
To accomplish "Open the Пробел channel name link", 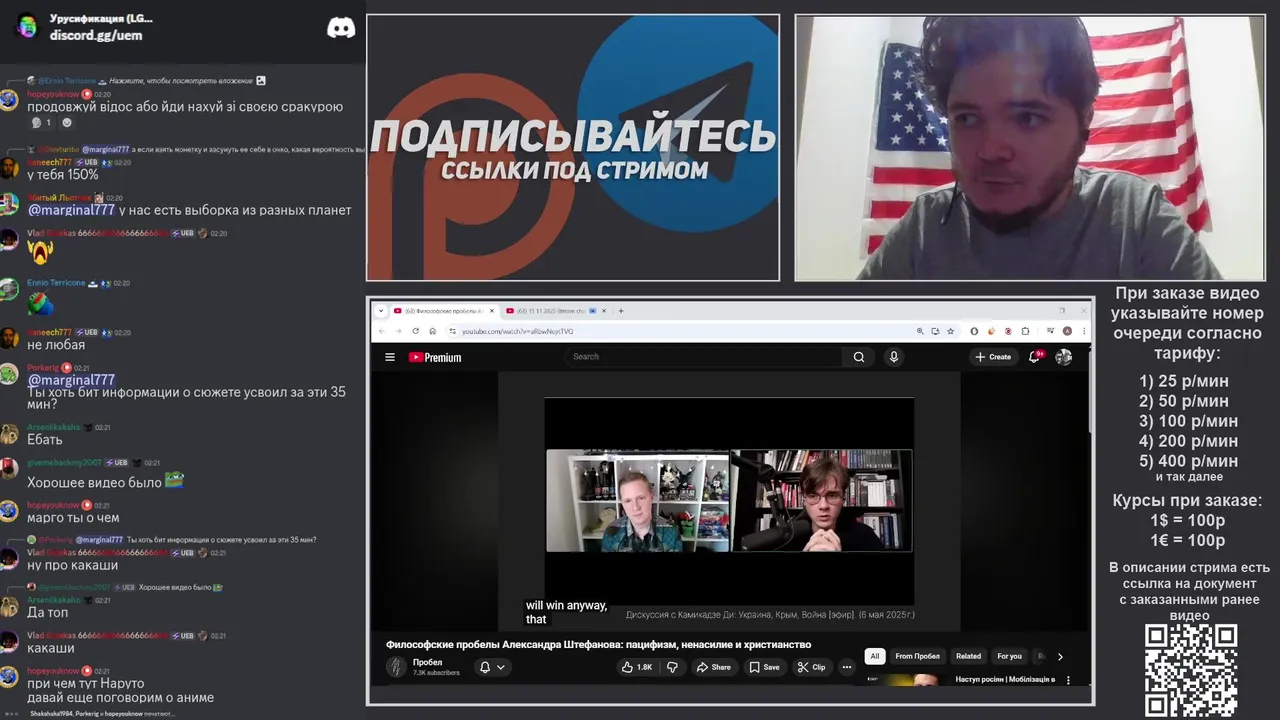I will point(427,662).
